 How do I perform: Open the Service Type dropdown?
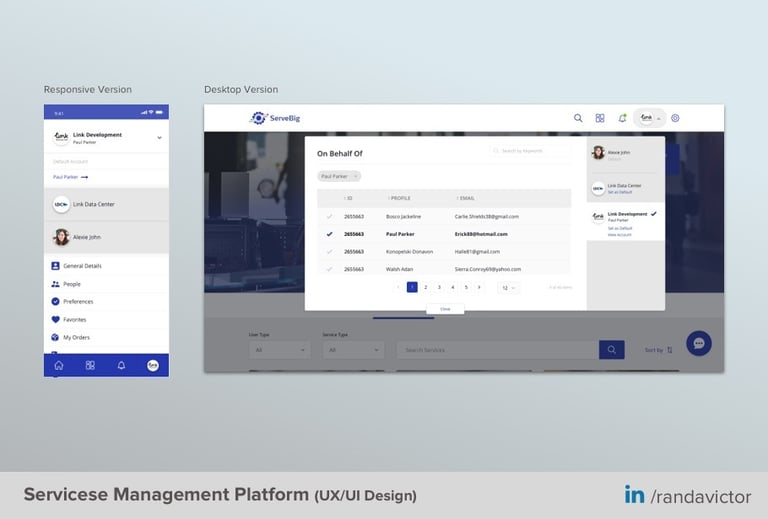pyautogui.click(x=353, y=350)
